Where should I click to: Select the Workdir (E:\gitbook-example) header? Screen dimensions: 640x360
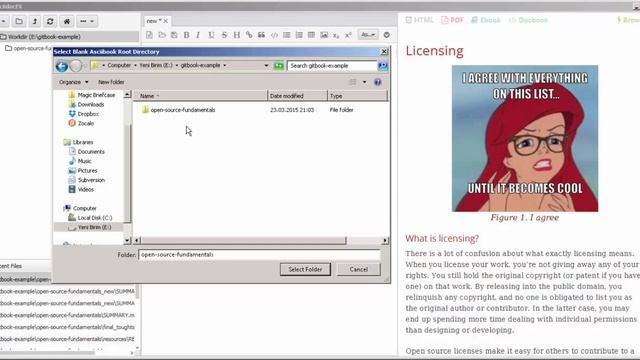(x=69, y=37)
